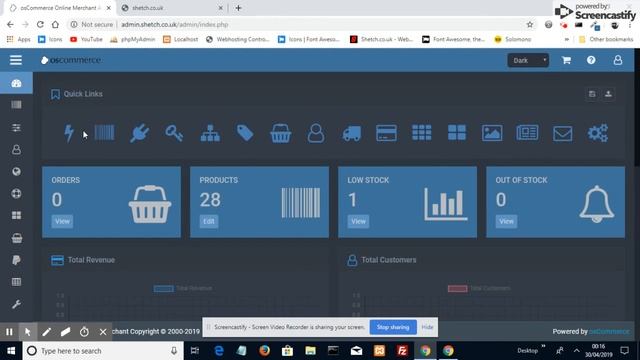
Task: Open the wrench tools sidebar icon
Action: 16,304
